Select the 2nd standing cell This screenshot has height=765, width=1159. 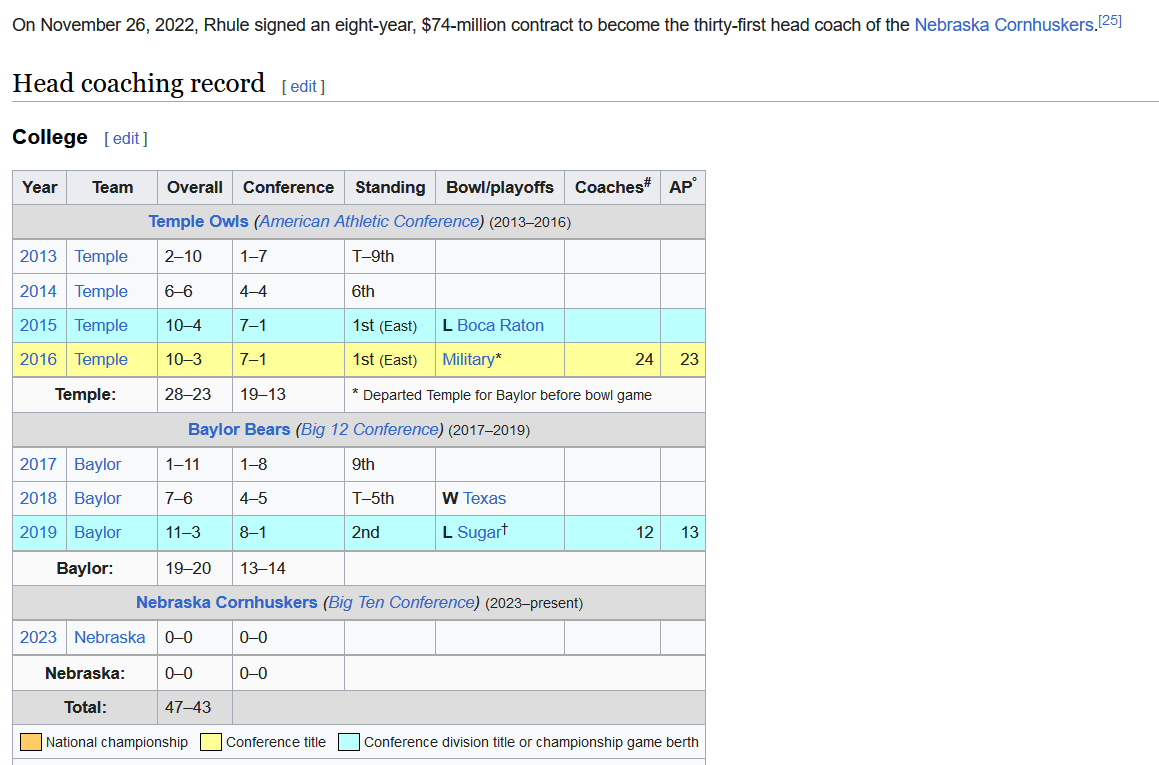point(390,532)
